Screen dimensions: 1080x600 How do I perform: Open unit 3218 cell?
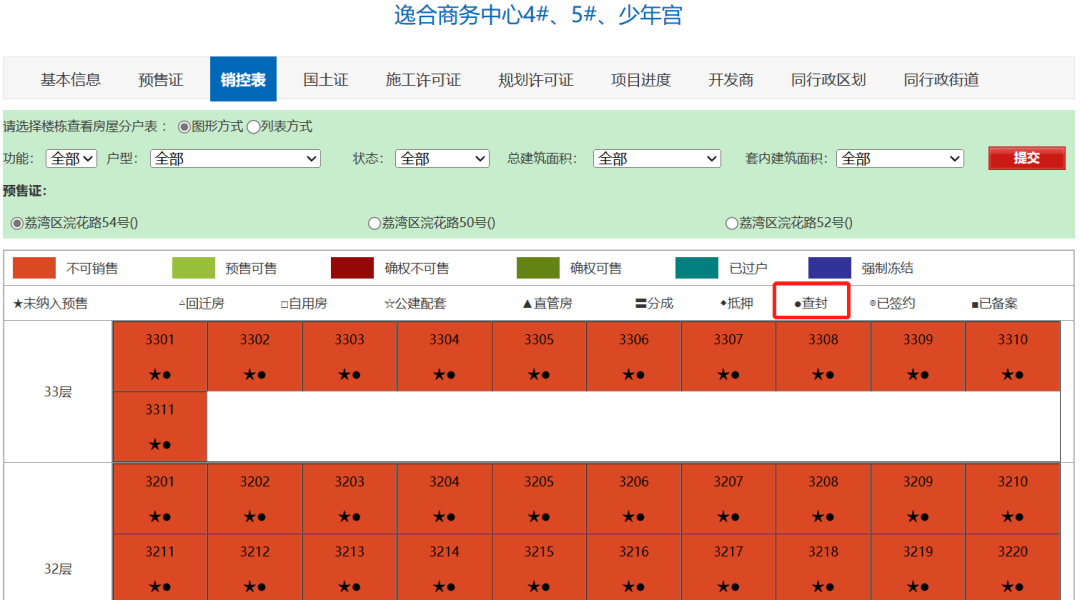pos(823,568)
